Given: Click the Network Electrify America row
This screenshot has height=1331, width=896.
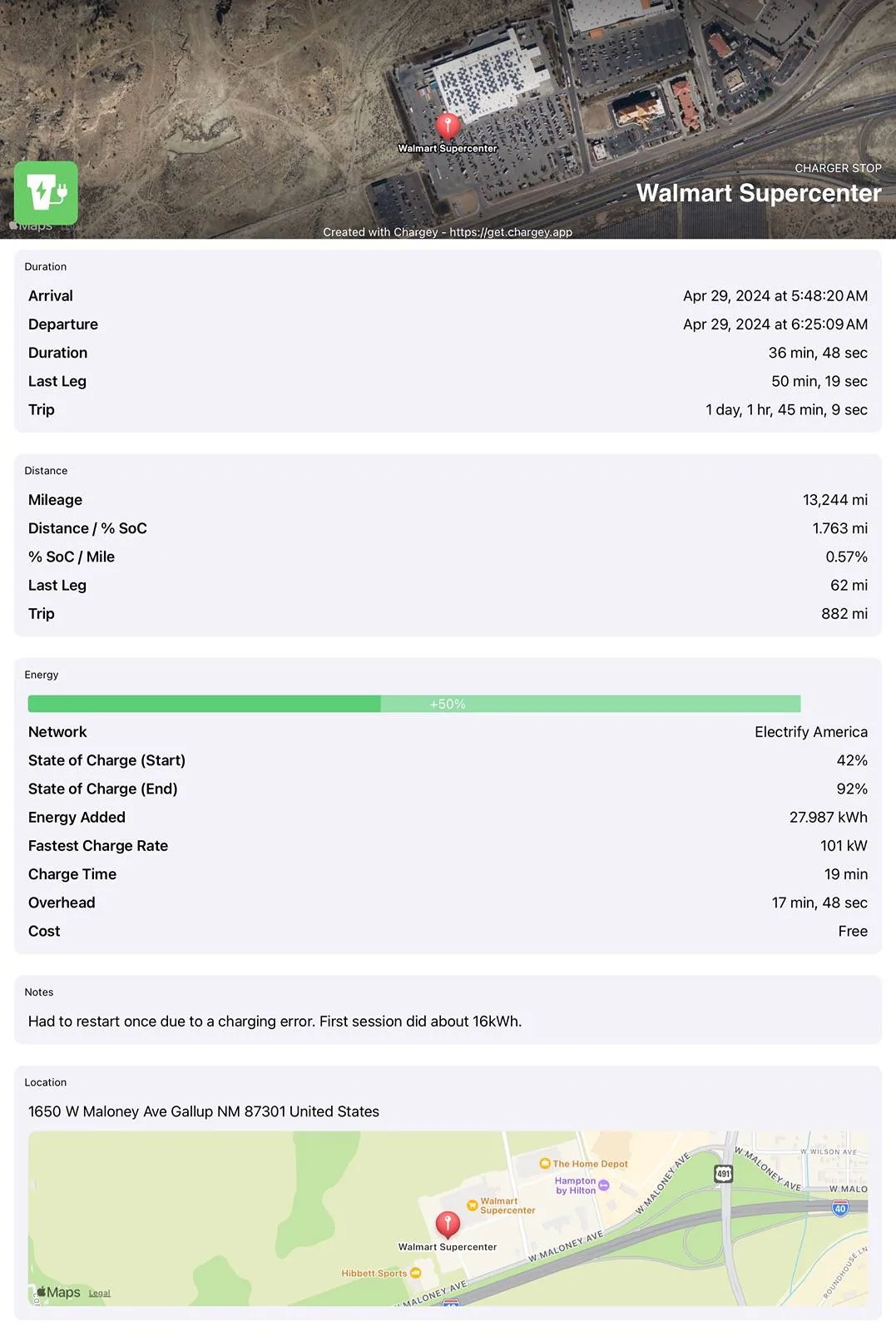Looking at the screenshot, I should (x=448, y=732).
